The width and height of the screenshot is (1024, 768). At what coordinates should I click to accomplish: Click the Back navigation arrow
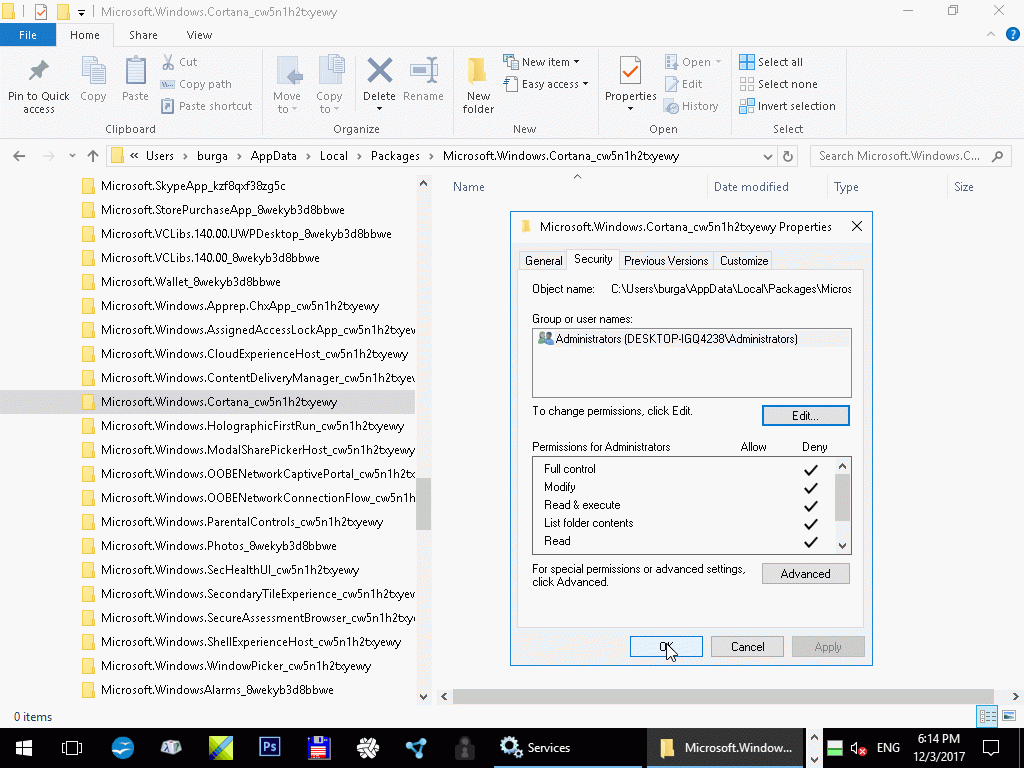click(19, 156)
